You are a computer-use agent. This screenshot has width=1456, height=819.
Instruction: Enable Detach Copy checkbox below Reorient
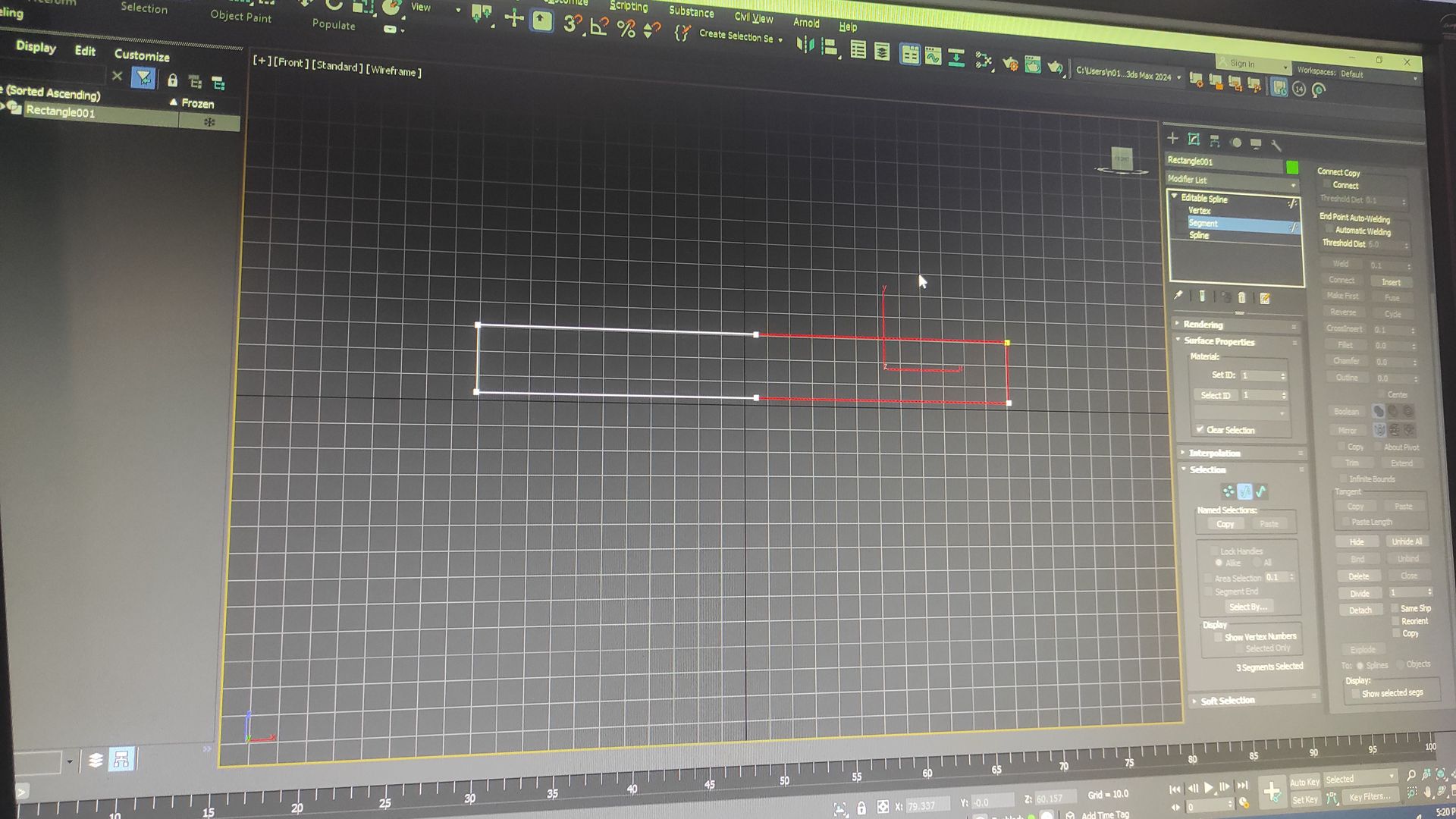point(1396,633)
